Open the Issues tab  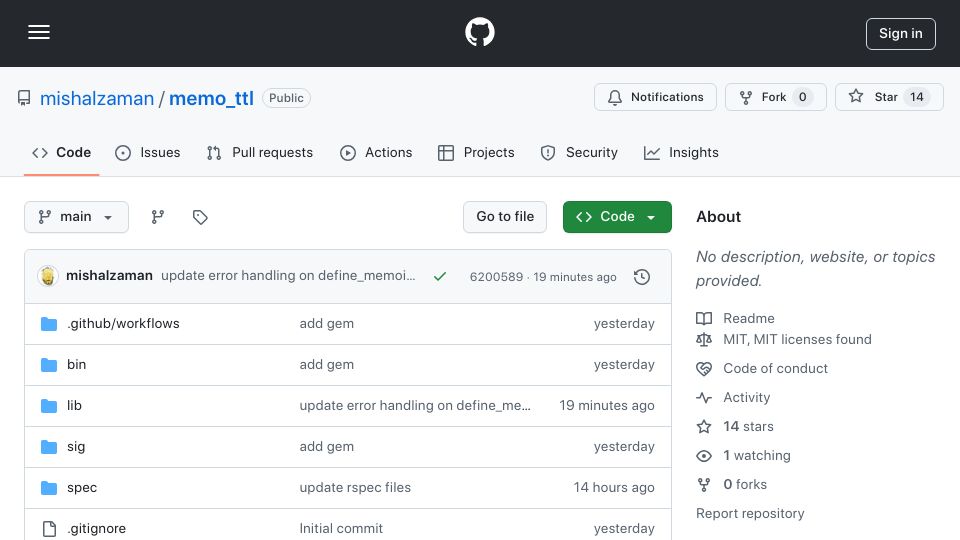(x=148, y=152)
